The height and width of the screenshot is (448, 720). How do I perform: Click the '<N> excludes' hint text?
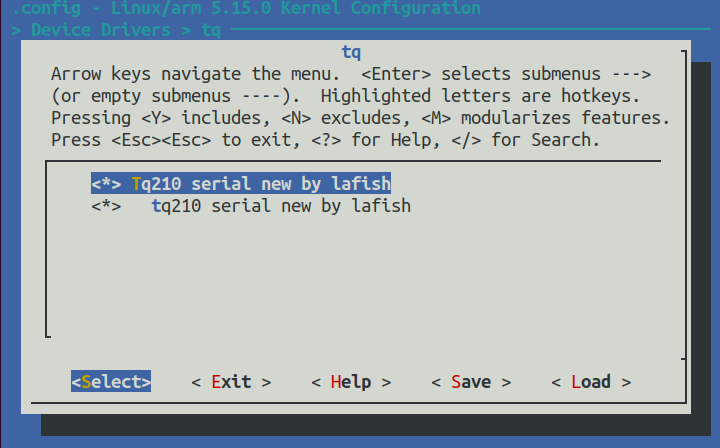(331, 118)
